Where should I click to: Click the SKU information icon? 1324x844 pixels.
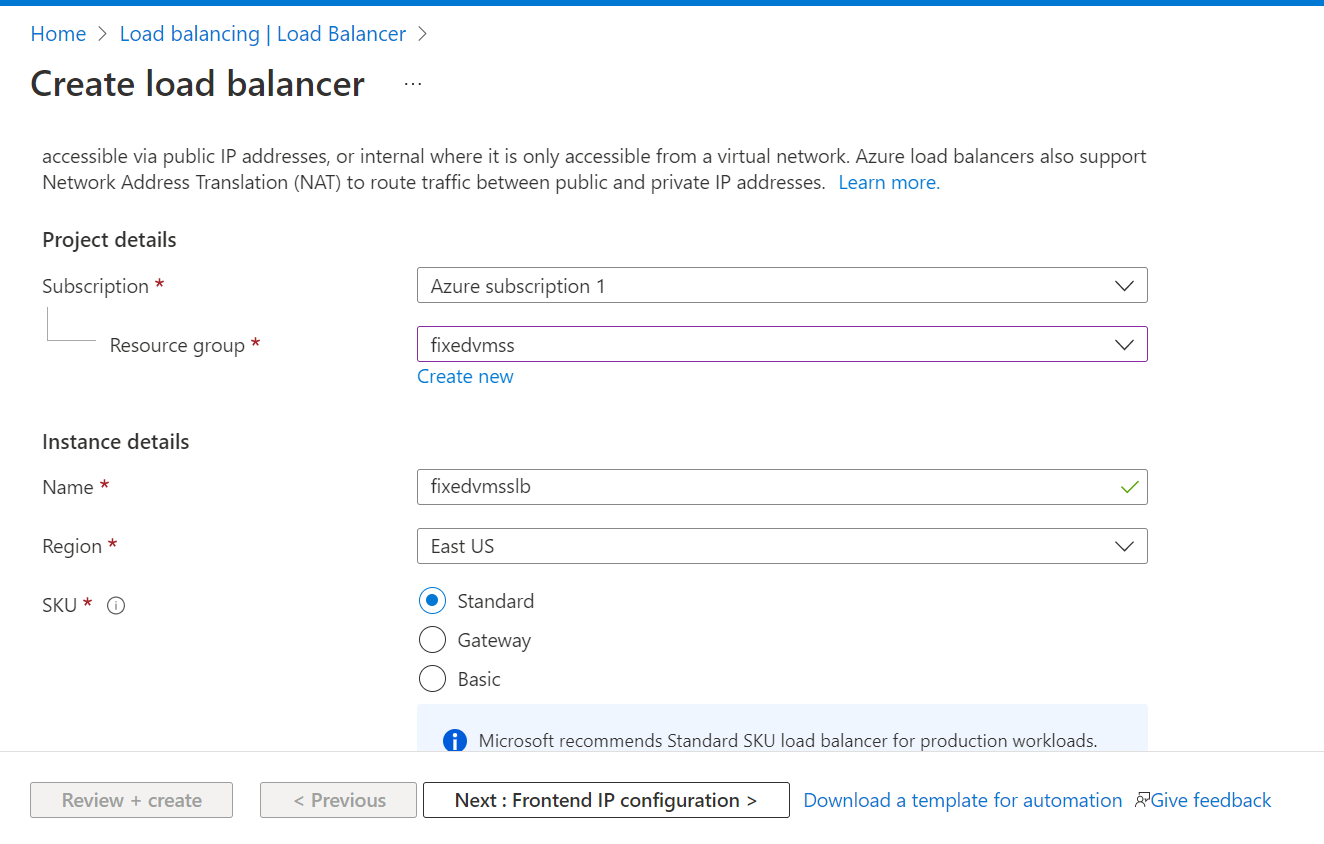[116, 606]
